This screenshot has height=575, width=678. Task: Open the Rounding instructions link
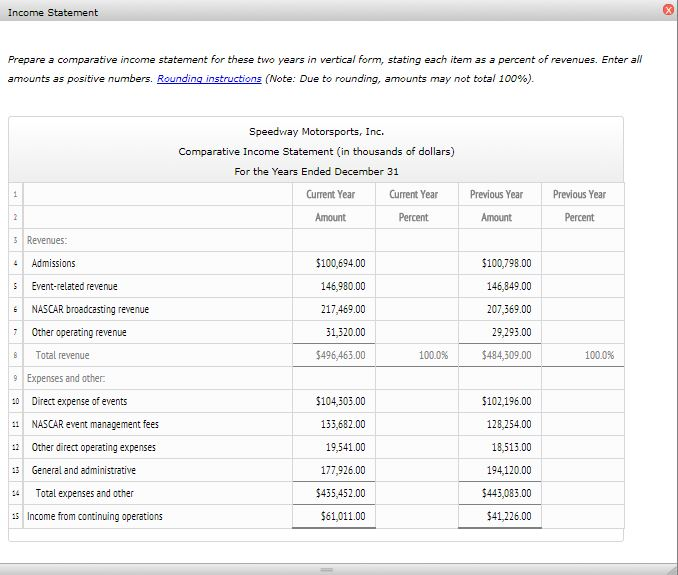coord(209,79)
